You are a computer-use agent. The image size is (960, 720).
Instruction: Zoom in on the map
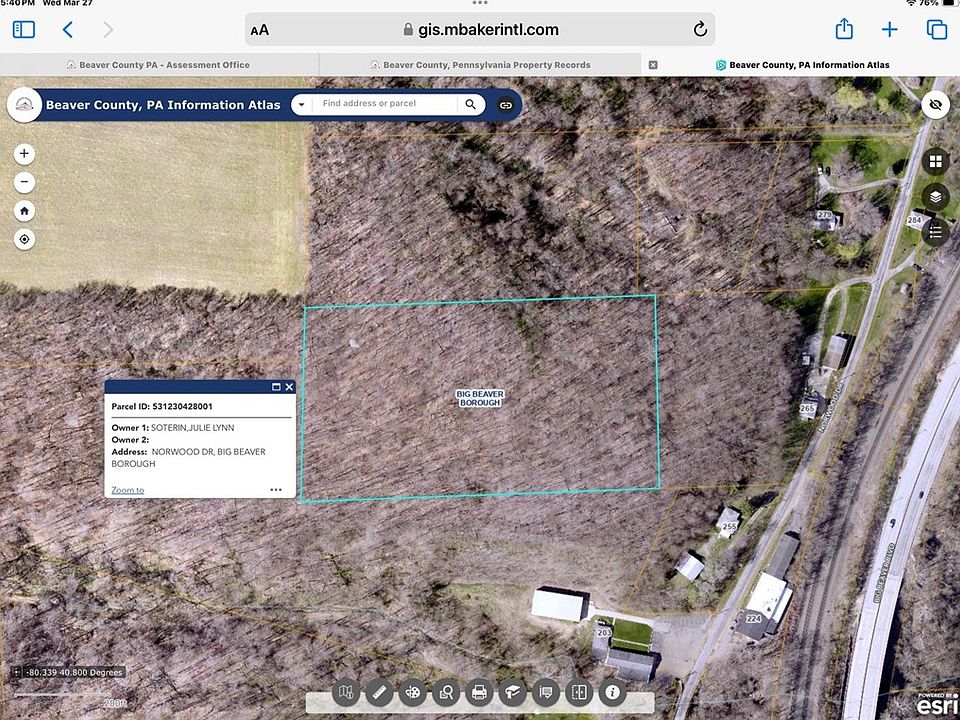pyautogui.click(x=24, y=154)
